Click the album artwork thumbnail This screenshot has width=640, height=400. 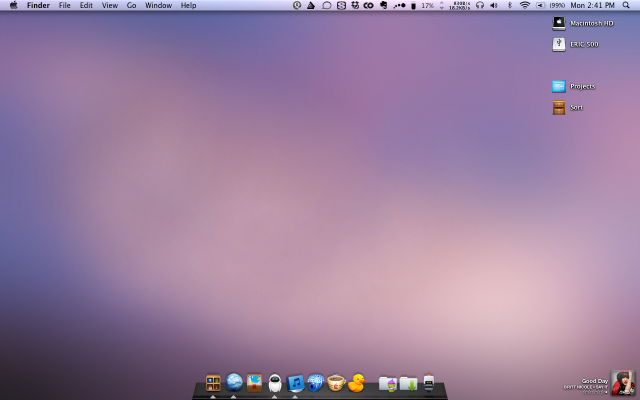click(623, 383)
